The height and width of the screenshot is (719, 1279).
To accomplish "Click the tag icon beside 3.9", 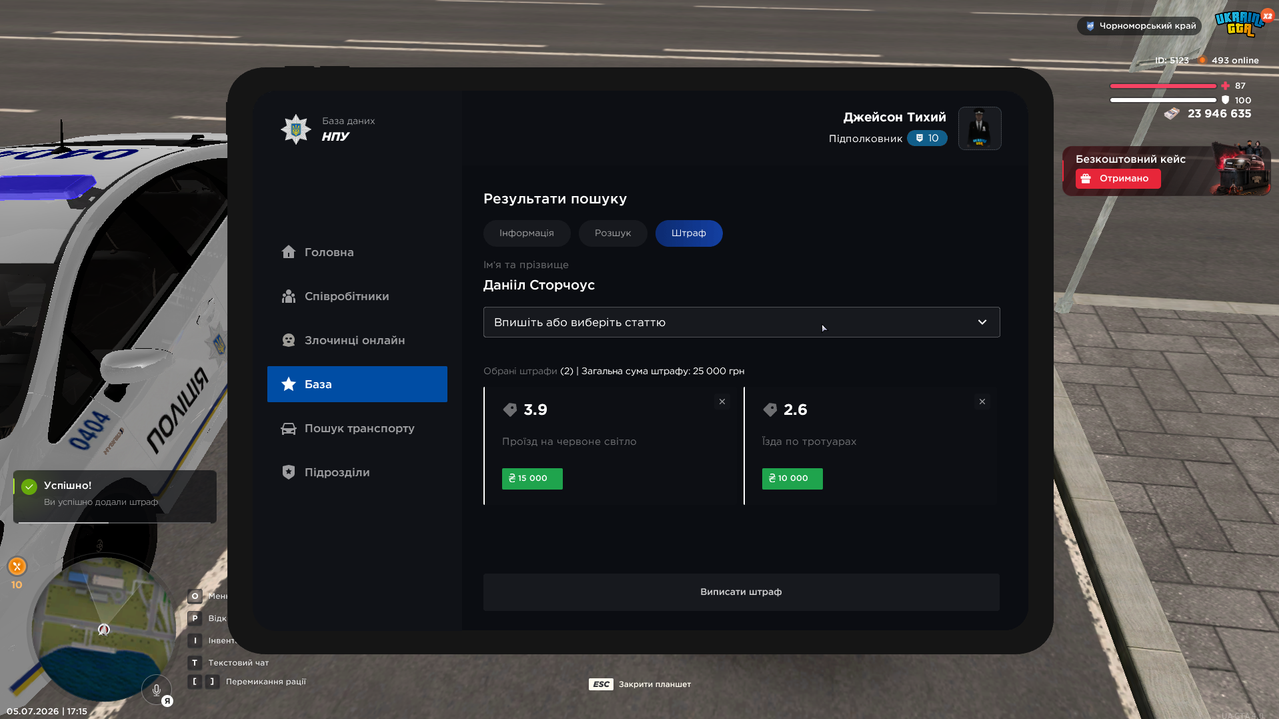I will (x=510, y=410).
